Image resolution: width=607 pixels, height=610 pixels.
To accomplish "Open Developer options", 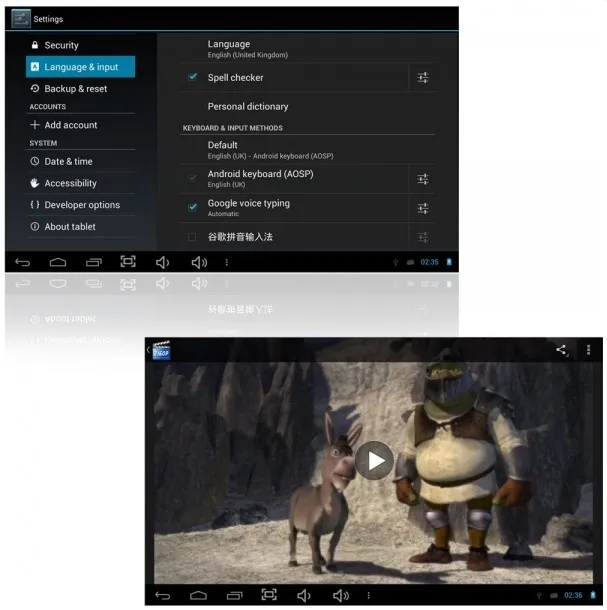I will point(81,205).
